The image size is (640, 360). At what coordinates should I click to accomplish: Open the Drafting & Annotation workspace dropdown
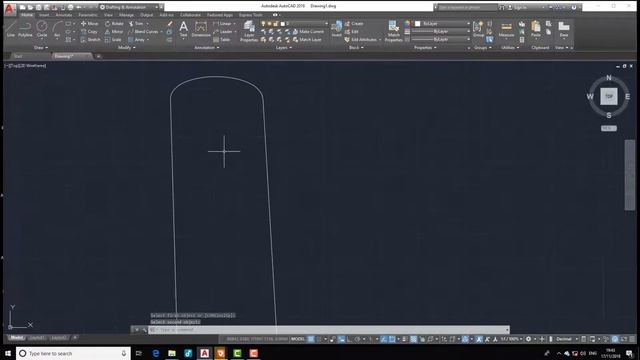[x=129, y=7]
